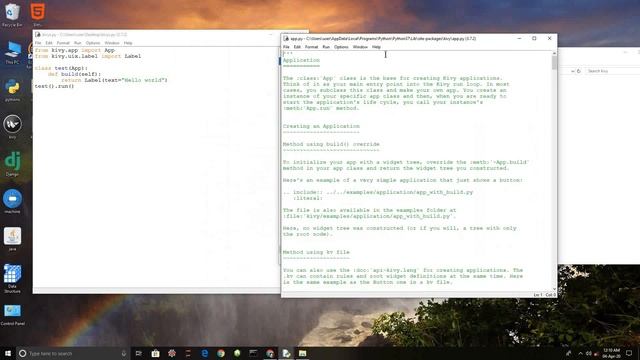Select the This PC desktop icon
The image size is (640, 360).
click(12, 52)
